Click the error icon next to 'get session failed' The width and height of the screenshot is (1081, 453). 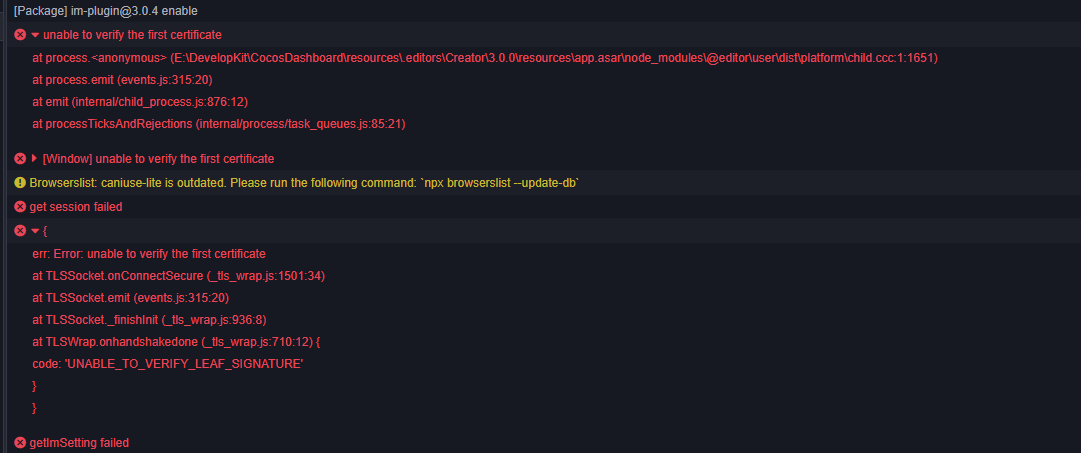(x=20, y=207)
